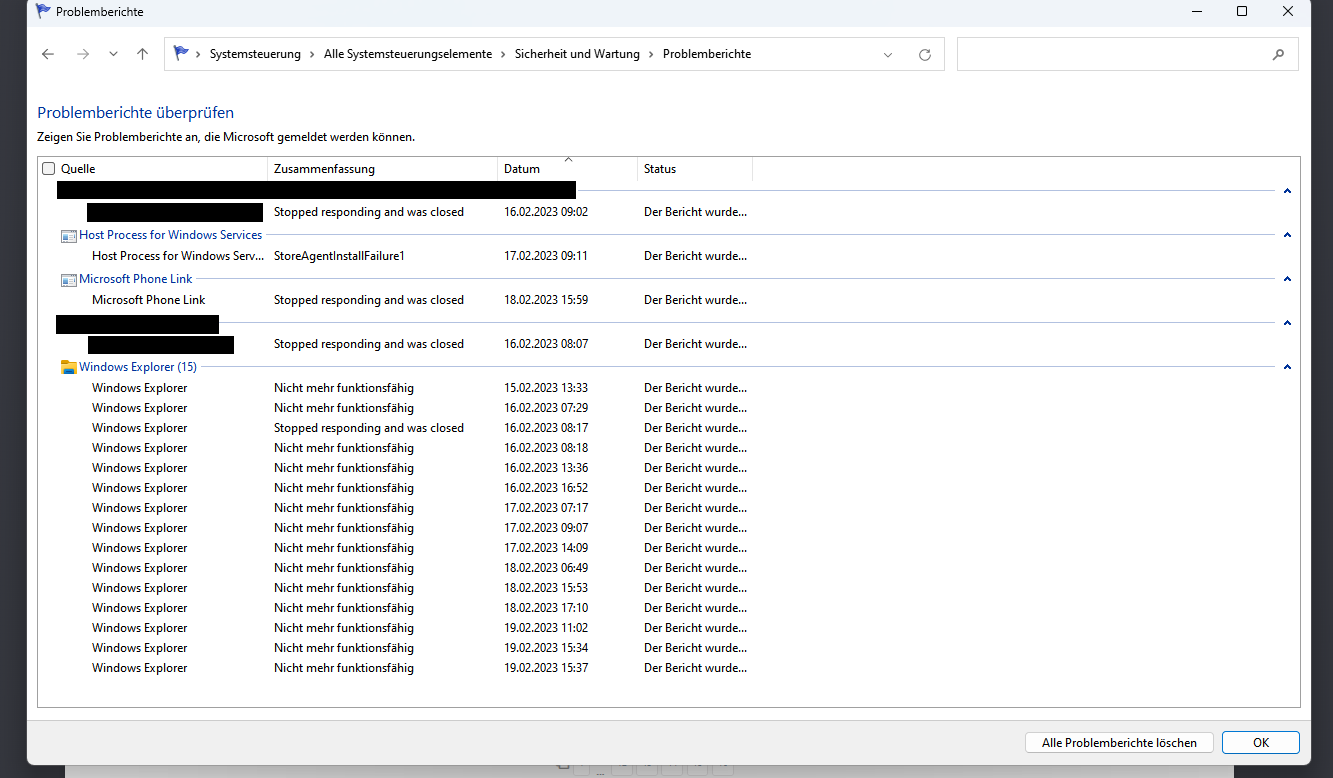Viewport: 1333px width, 778px height.
Task: Click the Problemberichte breadcrumb
Action: coord(707,54)
